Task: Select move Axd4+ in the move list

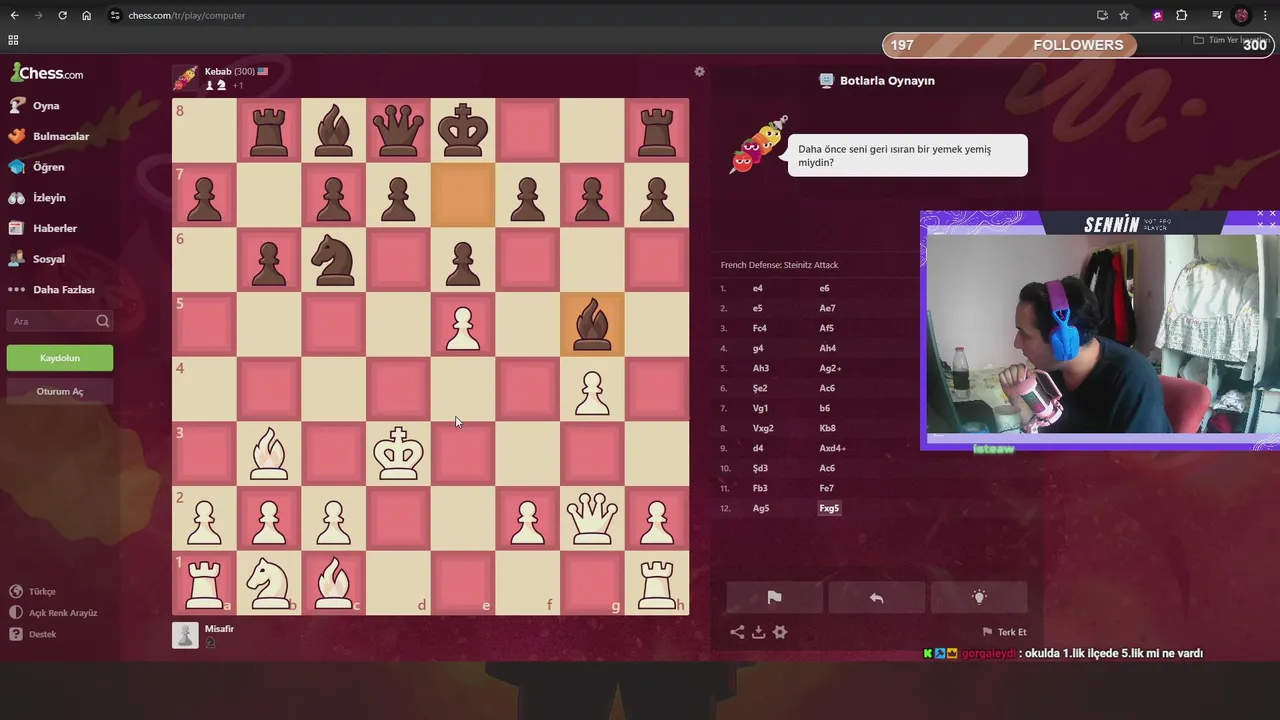Action: coord(833,448)
